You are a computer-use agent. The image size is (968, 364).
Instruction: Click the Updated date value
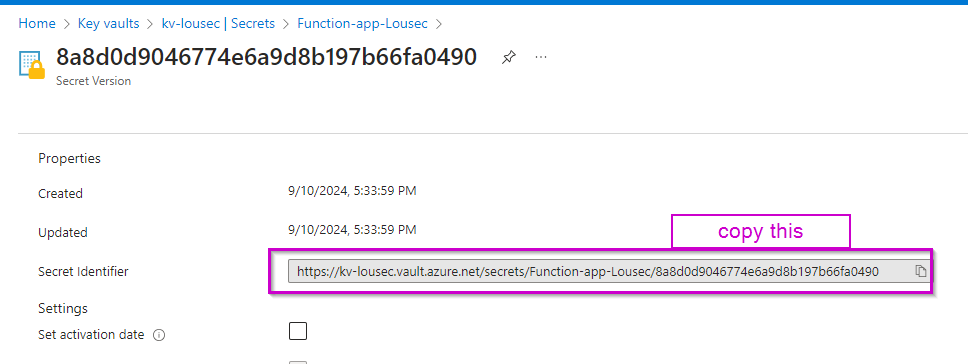[x=352, y=230]
